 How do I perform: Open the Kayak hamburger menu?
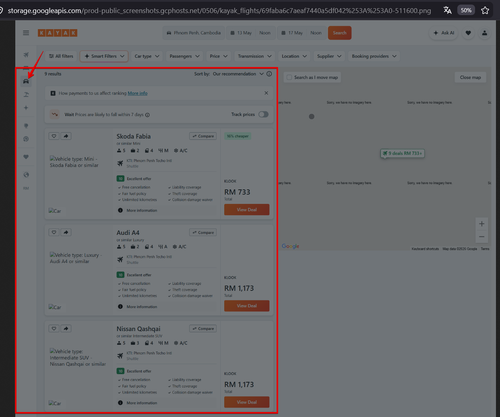point(26,33)
